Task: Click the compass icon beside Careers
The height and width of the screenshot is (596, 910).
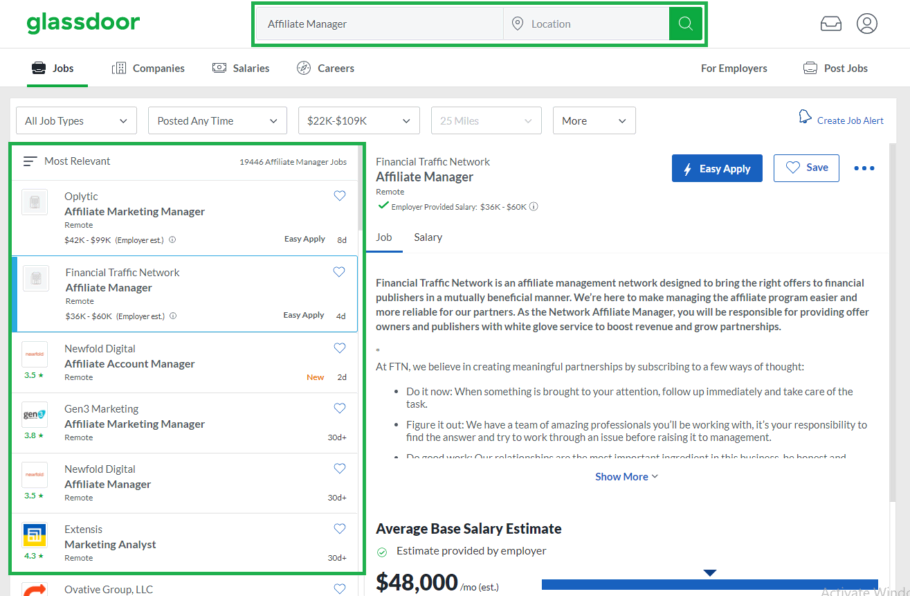Action: click(304, 68)
